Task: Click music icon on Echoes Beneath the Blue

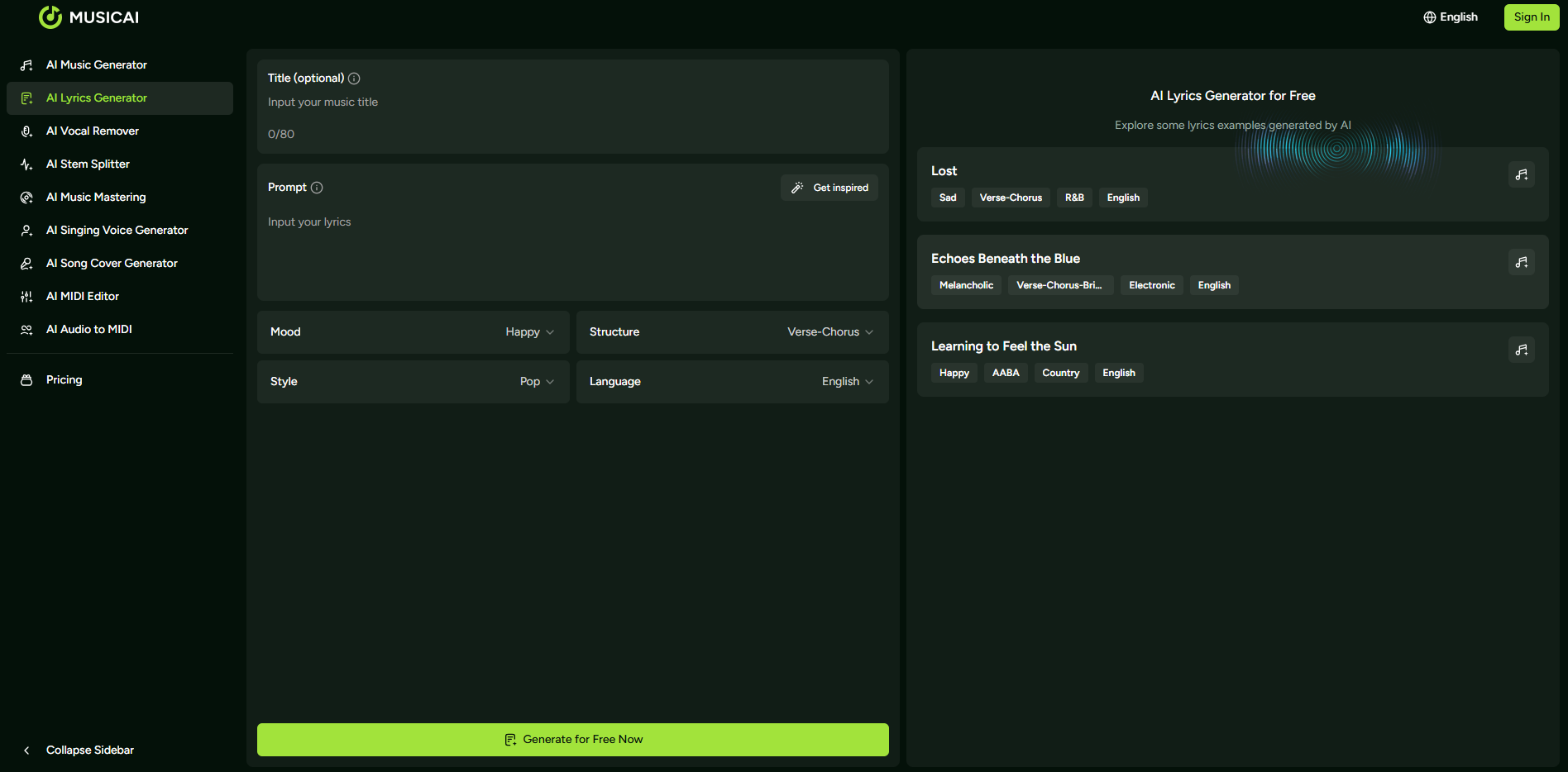Action: (1521, 262)
